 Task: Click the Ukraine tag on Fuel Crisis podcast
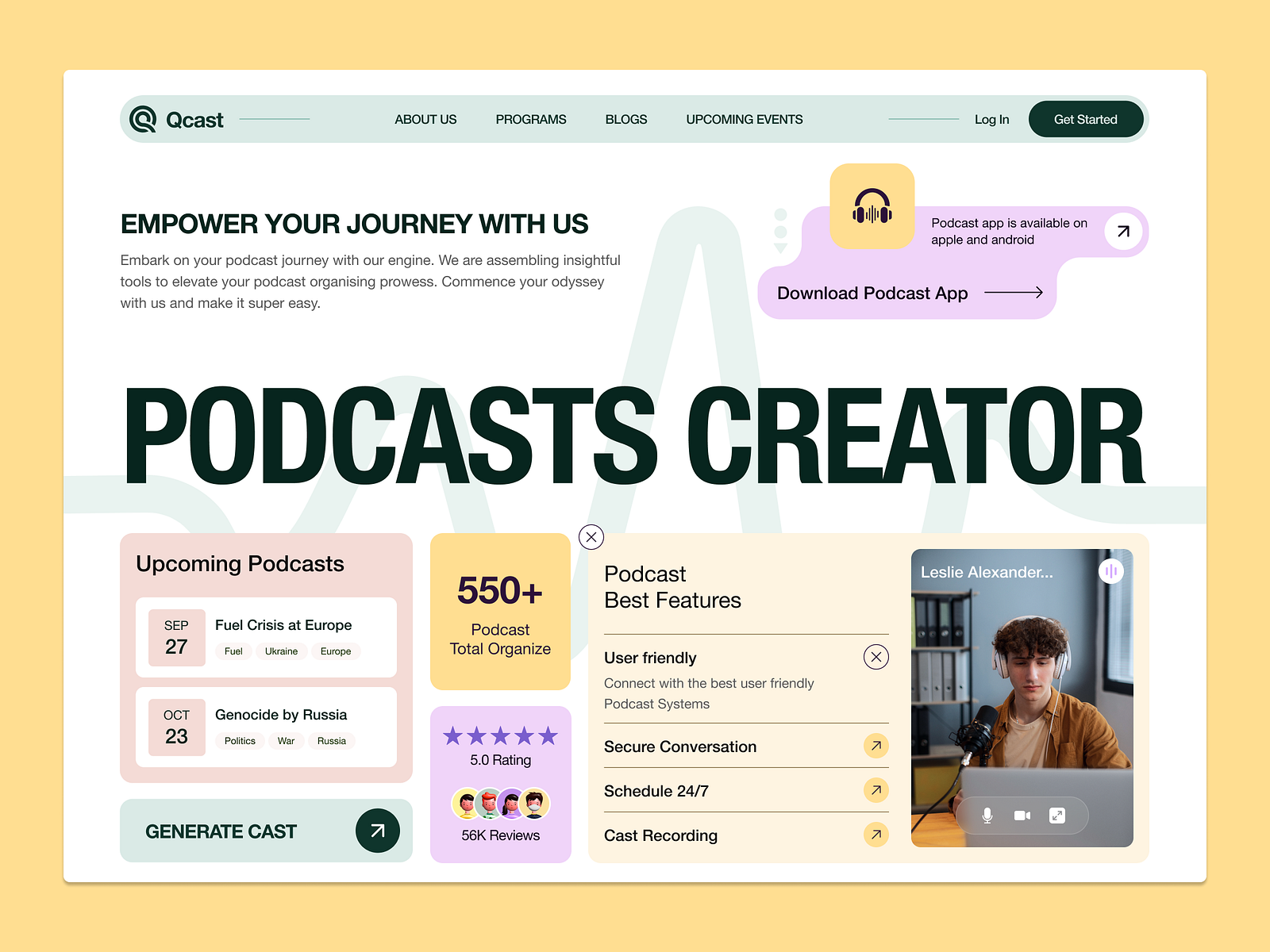pos(281,651)
